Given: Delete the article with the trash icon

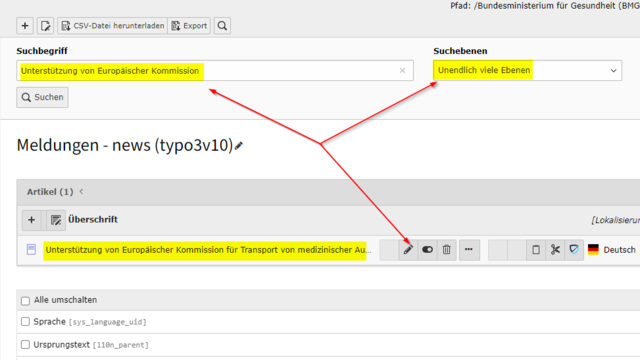Looking at the screenshot, I should (447, 249).
